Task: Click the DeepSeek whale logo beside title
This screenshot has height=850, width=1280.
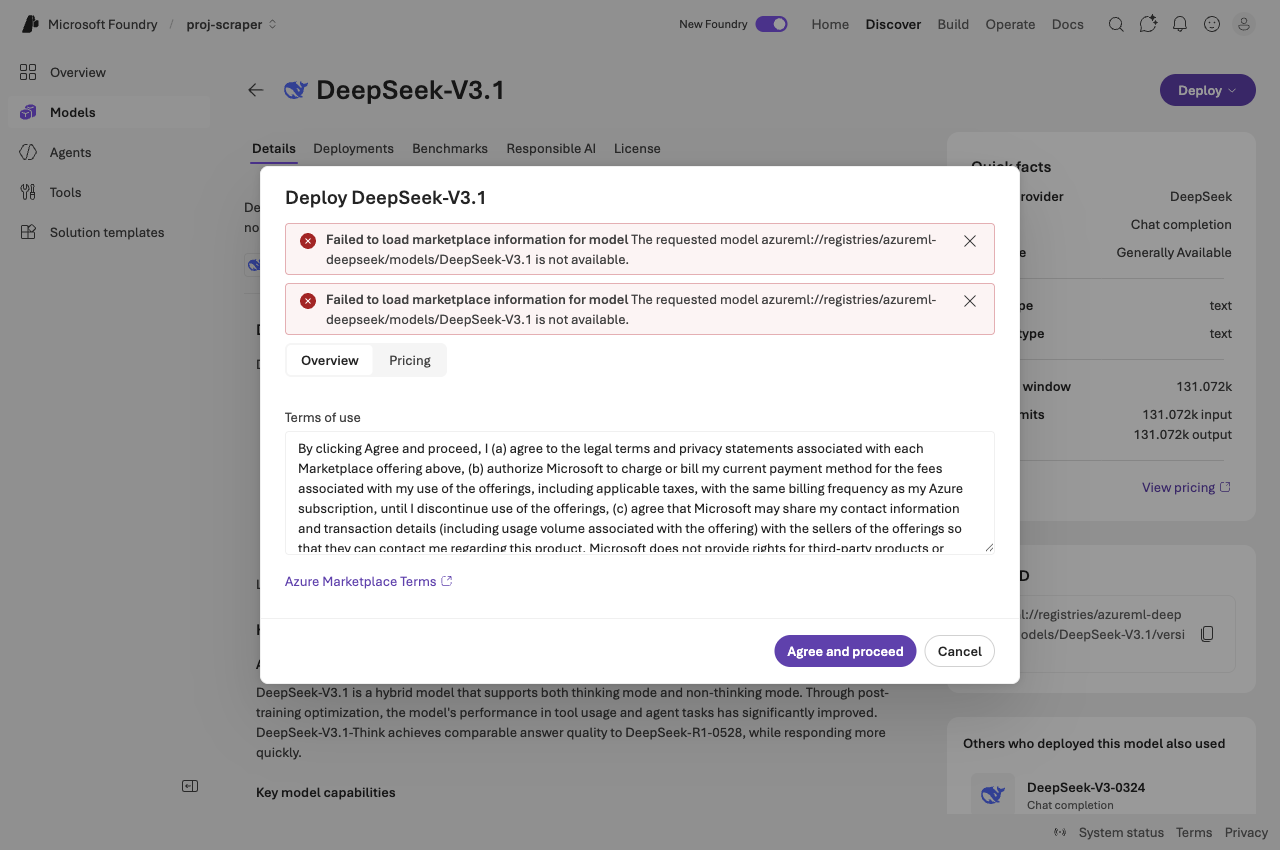Action: [x=295, y=90]
